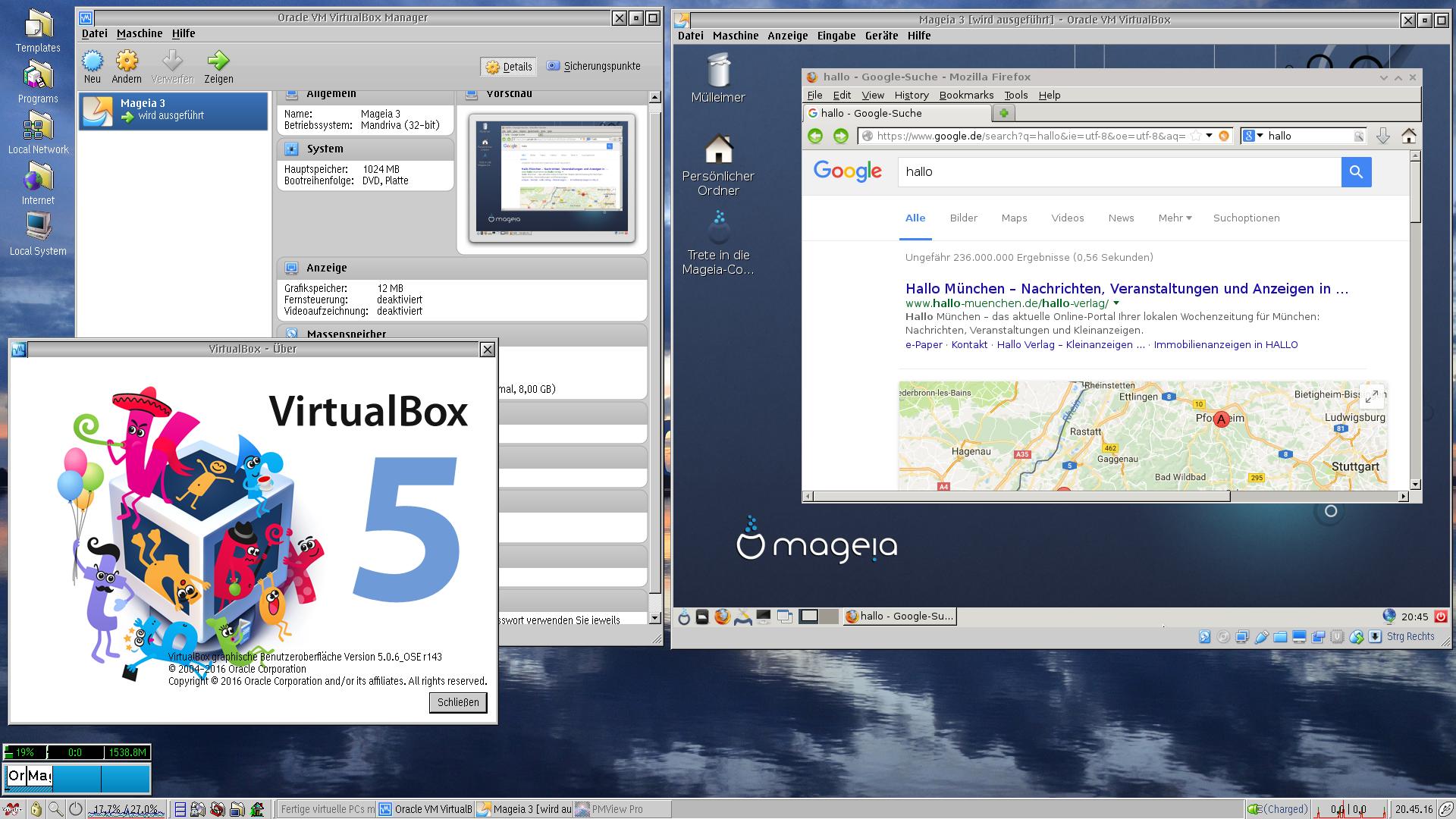The image size is (1456, 819).
Task: Open the Templates desktop folder
Action: [x=38, y=26]
